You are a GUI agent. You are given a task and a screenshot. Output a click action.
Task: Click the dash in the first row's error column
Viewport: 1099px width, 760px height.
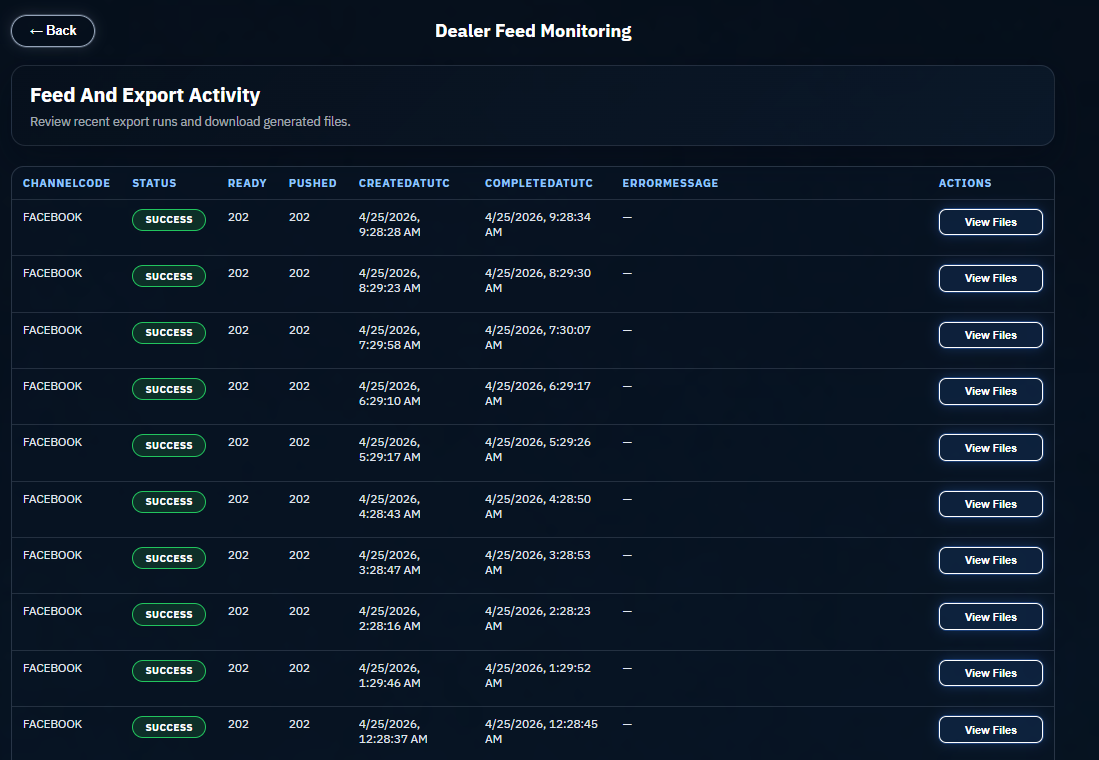(628, 217)
